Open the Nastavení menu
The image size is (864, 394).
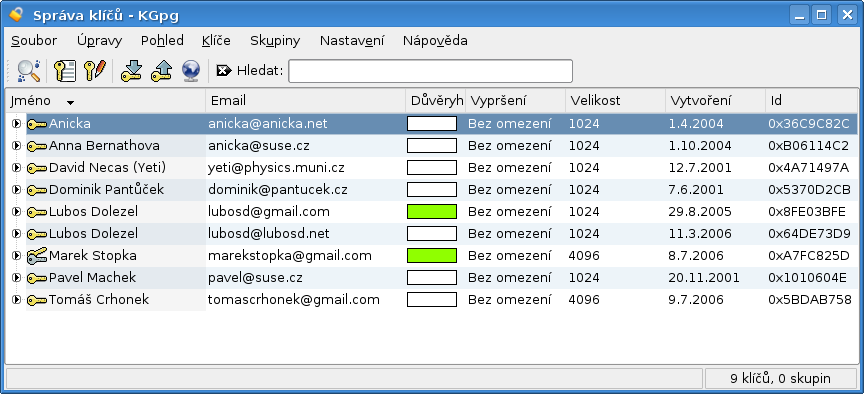click(x=352, y=41)
